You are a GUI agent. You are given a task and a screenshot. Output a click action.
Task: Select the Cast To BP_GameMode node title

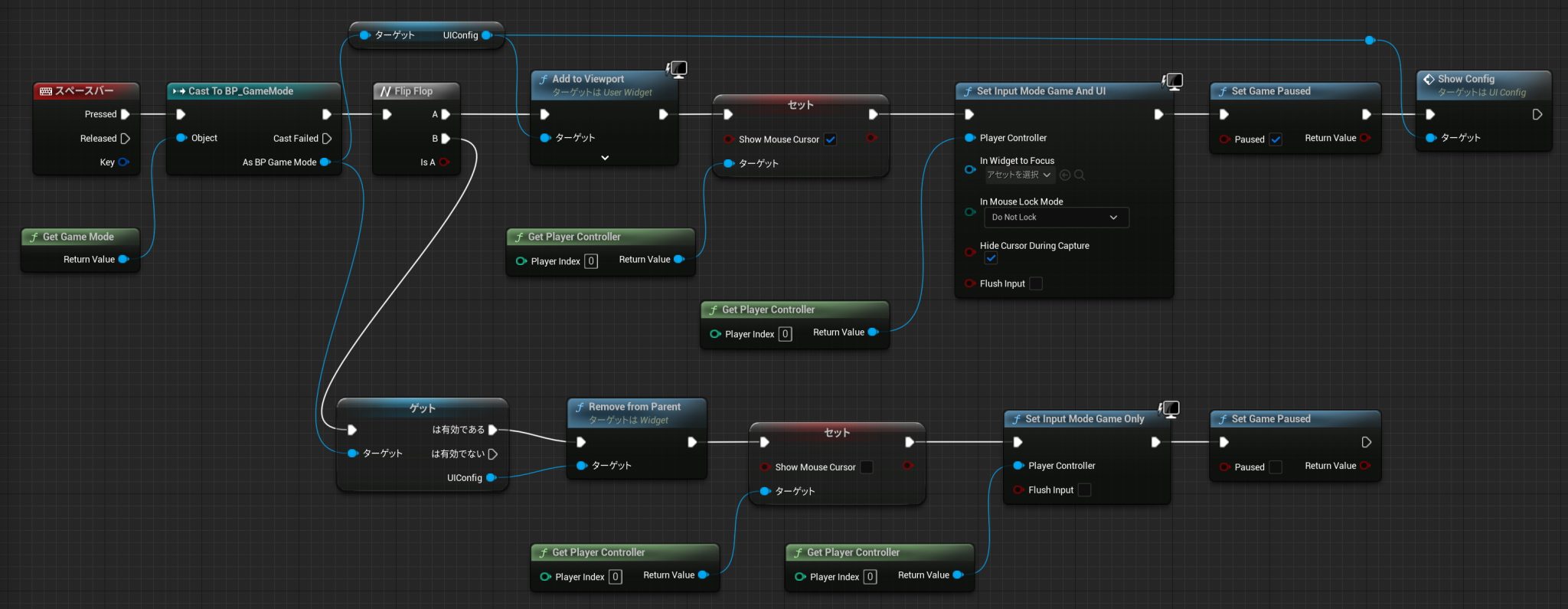click(x=241, y=91)
